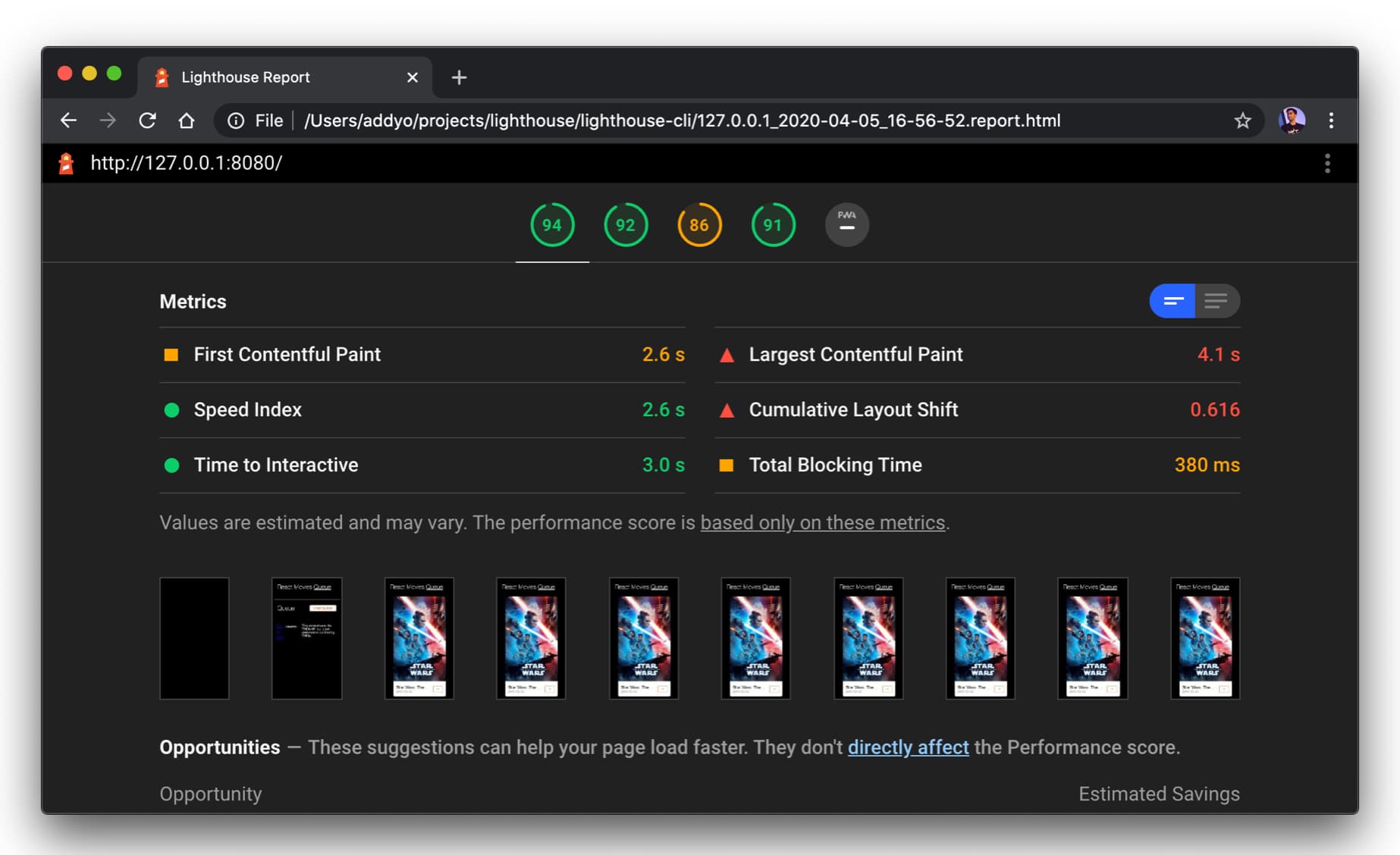Viewport: 1400px width, 855px height.
Task: Bookmark this page with the star icon
Action: point(1242,121)
